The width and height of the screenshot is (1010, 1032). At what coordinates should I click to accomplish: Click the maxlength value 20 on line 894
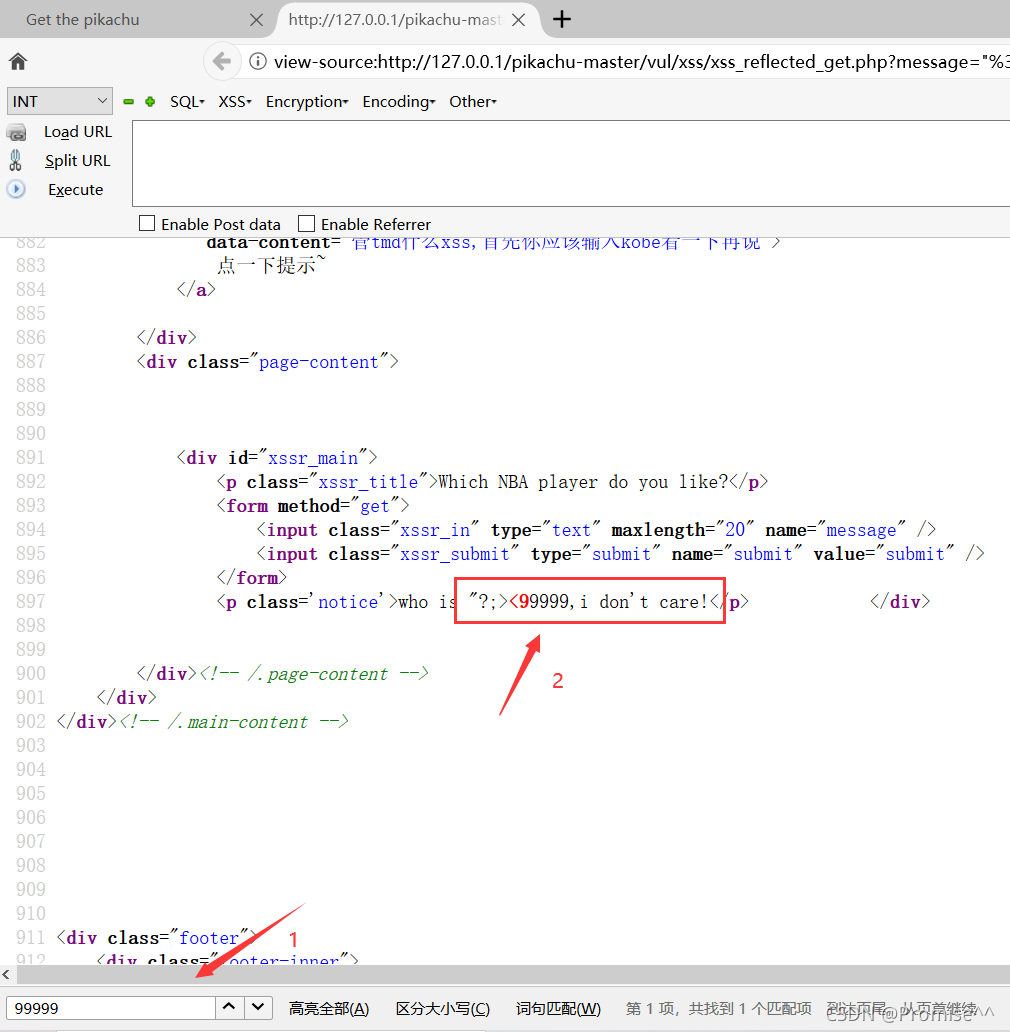tap(735, 530)
